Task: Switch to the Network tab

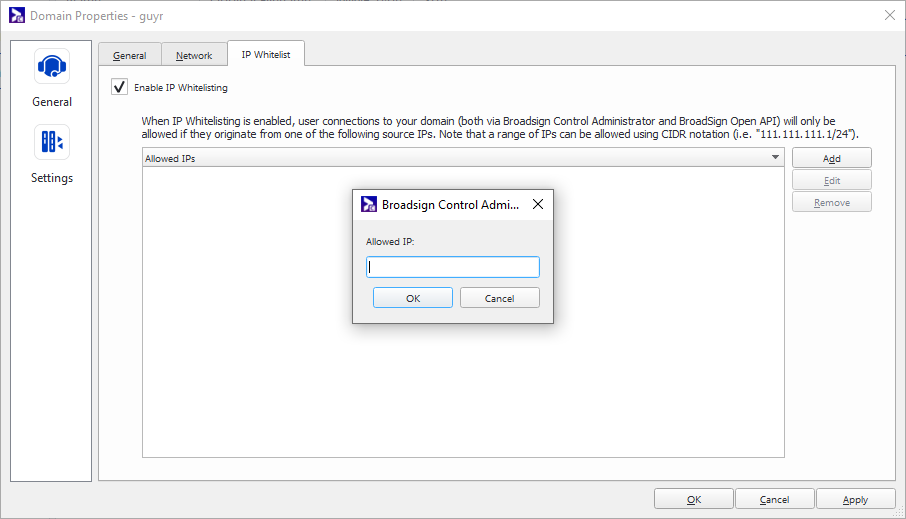Action: click(194, 56)
